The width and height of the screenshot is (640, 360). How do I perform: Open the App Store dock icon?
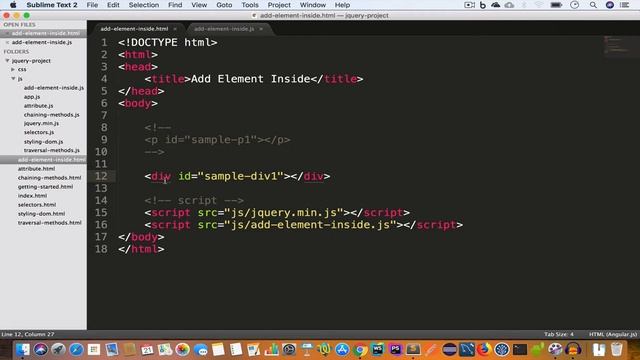point(342,350)
